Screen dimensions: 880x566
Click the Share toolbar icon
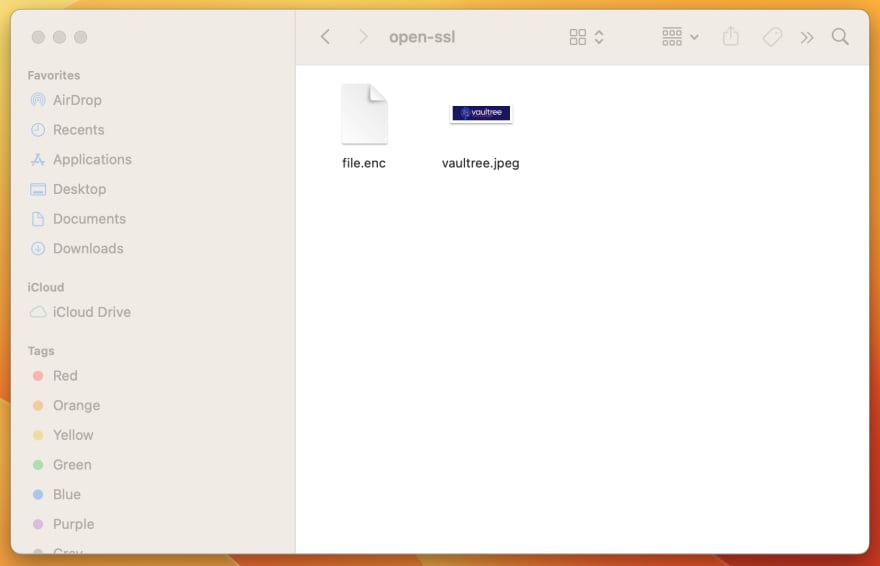point(731,36)
